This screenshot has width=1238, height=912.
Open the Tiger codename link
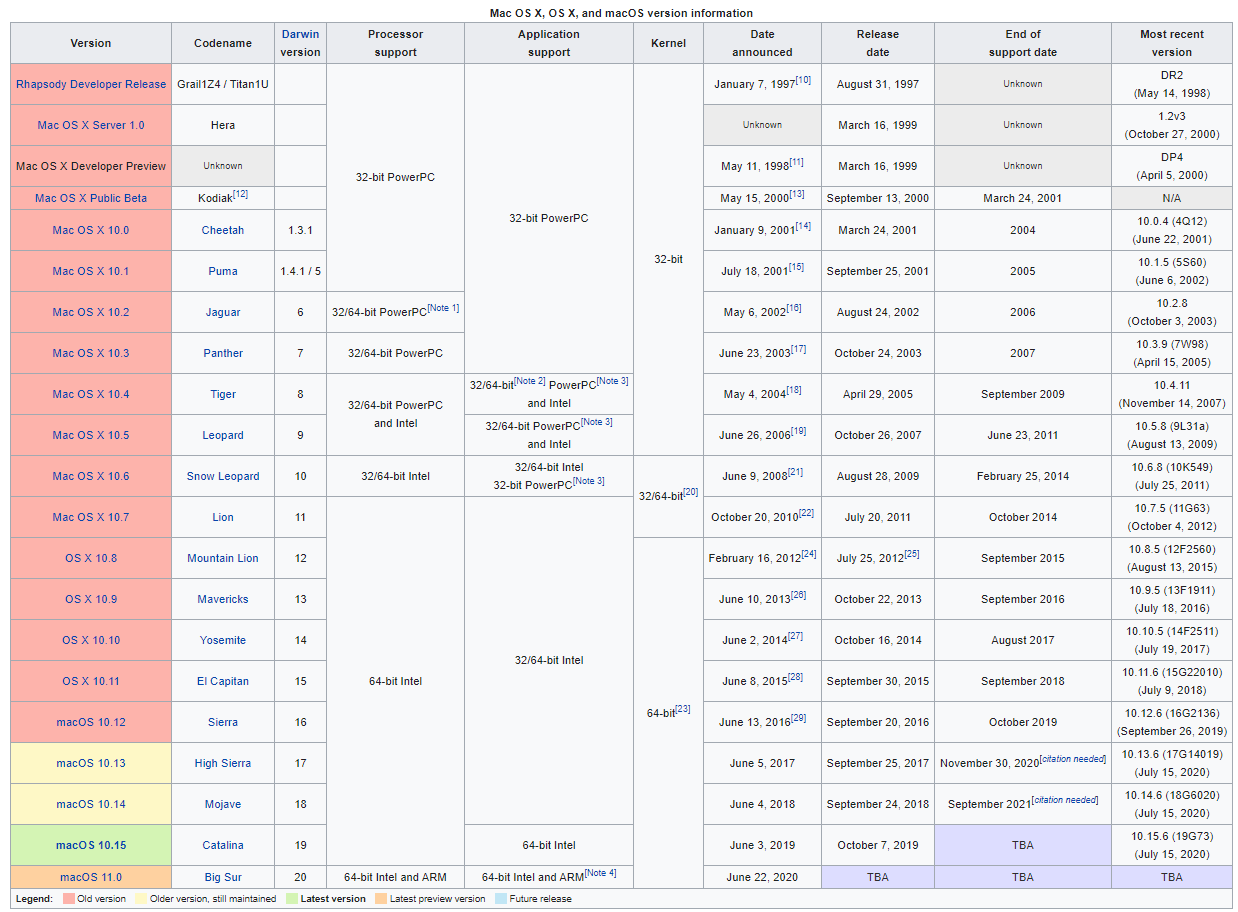click(222, 394)
